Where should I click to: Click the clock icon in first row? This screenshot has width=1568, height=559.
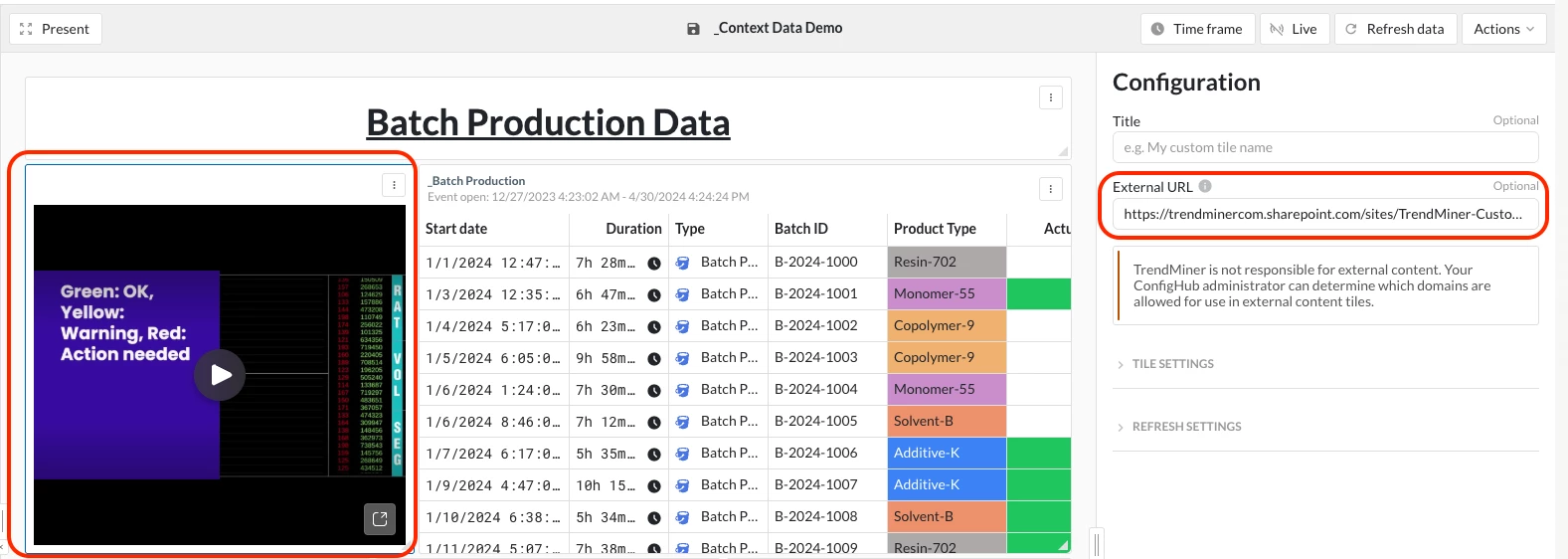pyautogui.click(x=654, y=264)
